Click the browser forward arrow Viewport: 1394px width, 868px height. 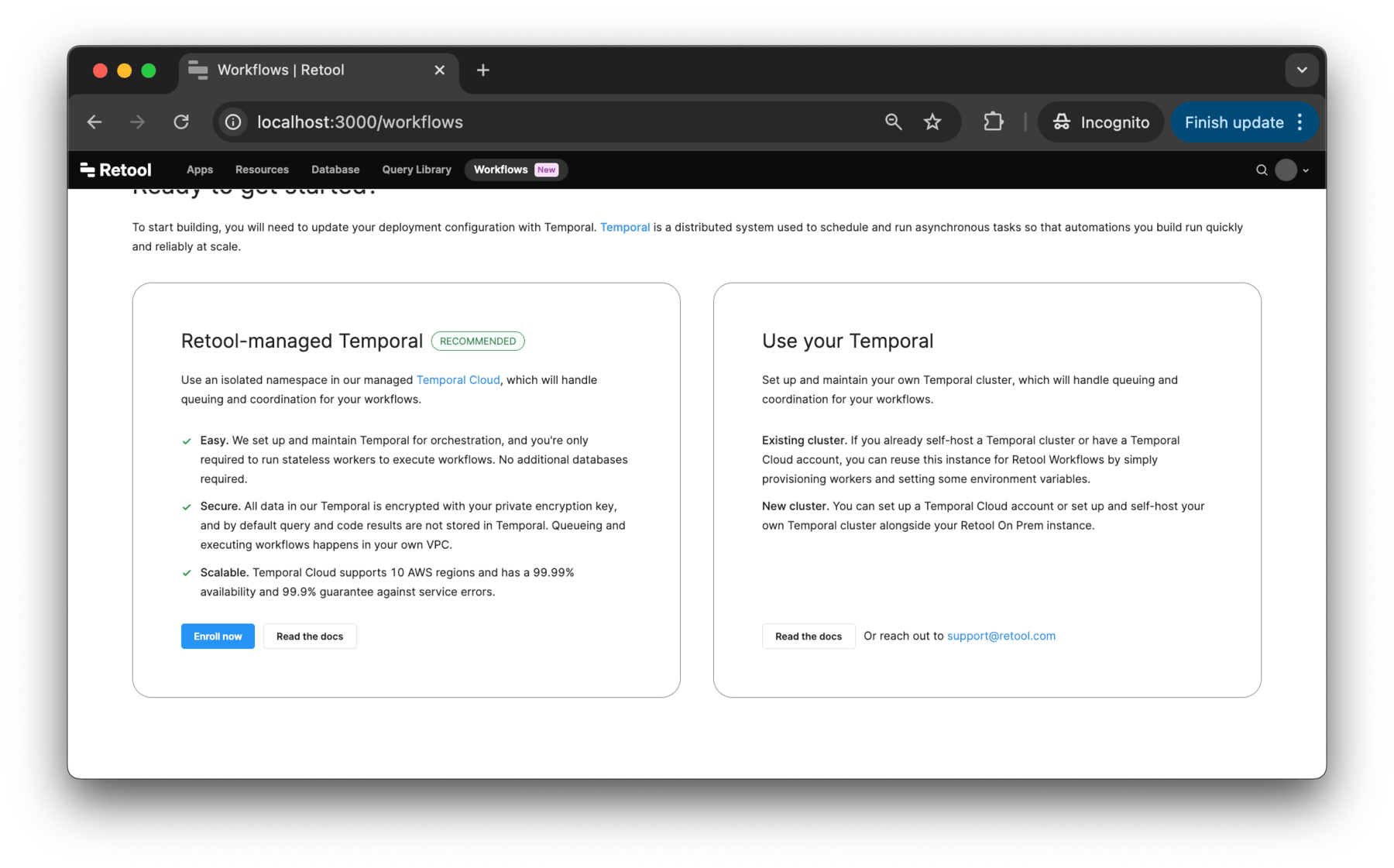pyautogui.click(x=138, y=122)
